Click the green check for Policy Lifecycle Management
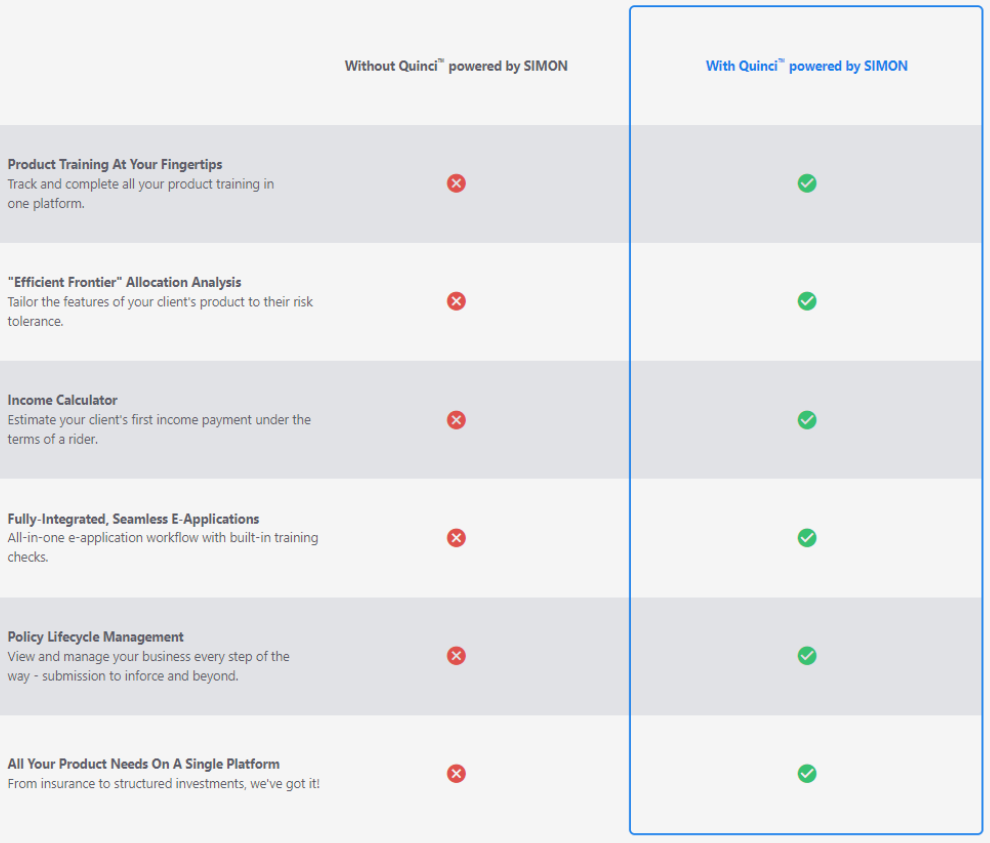Screen dimensions: 990x843 tap(806, 655)
